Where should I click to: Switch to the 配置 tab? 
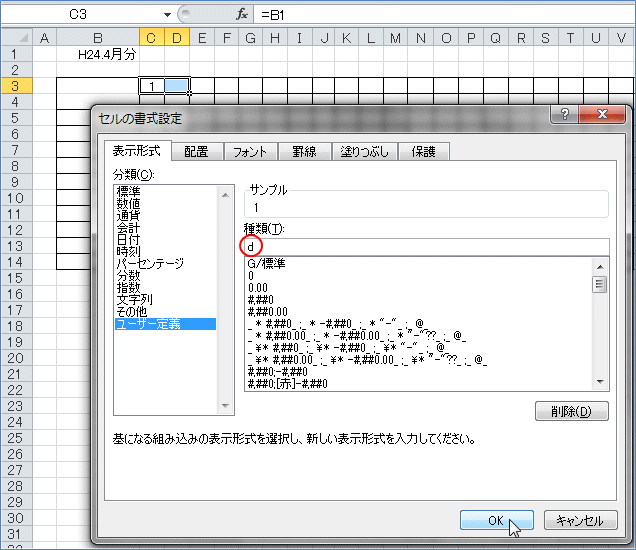pos(196,152)
